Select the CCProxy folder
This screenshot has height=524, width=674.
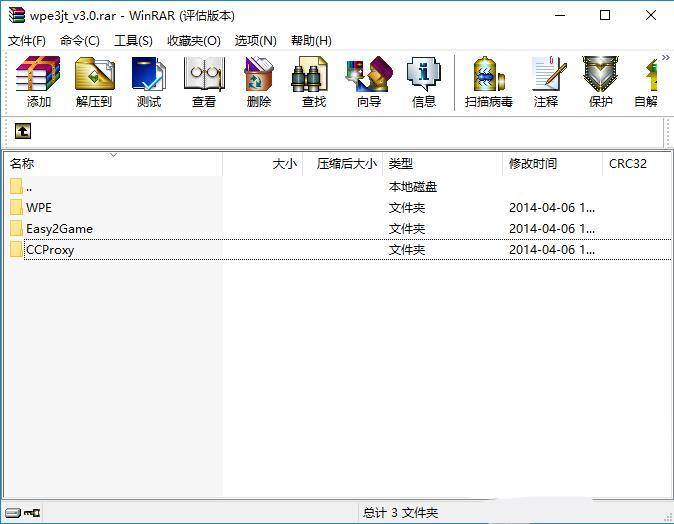pos(339,250)
